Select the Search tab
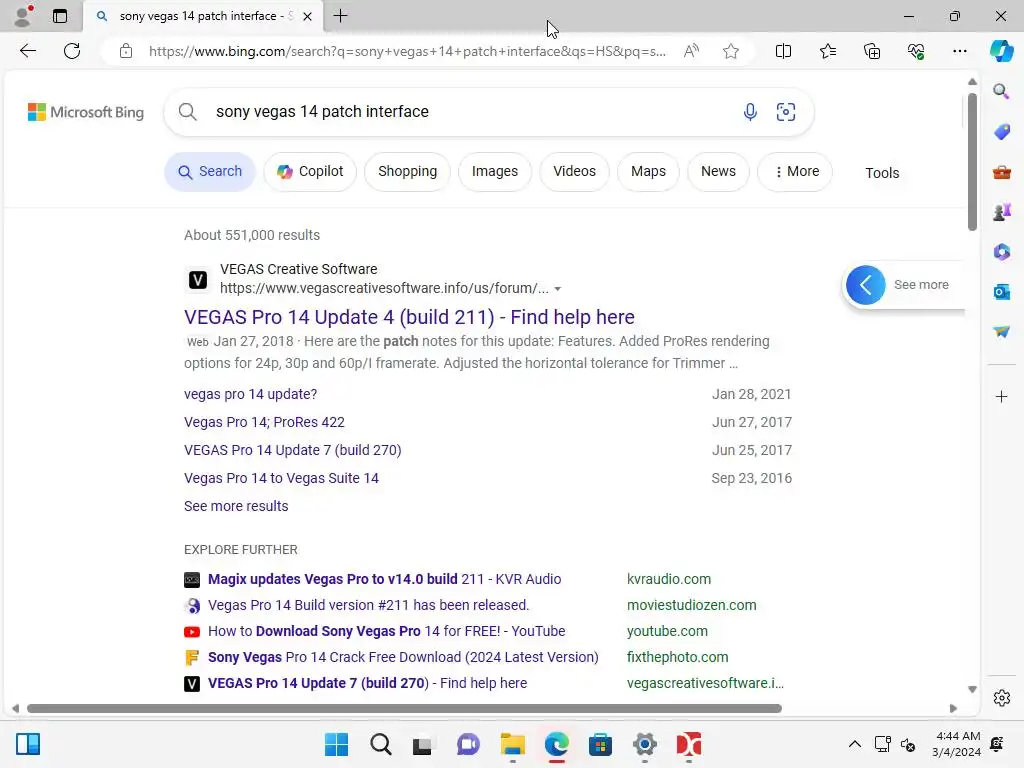The width and height of the screenshot is (1024, 768). (x=210, y=172)
